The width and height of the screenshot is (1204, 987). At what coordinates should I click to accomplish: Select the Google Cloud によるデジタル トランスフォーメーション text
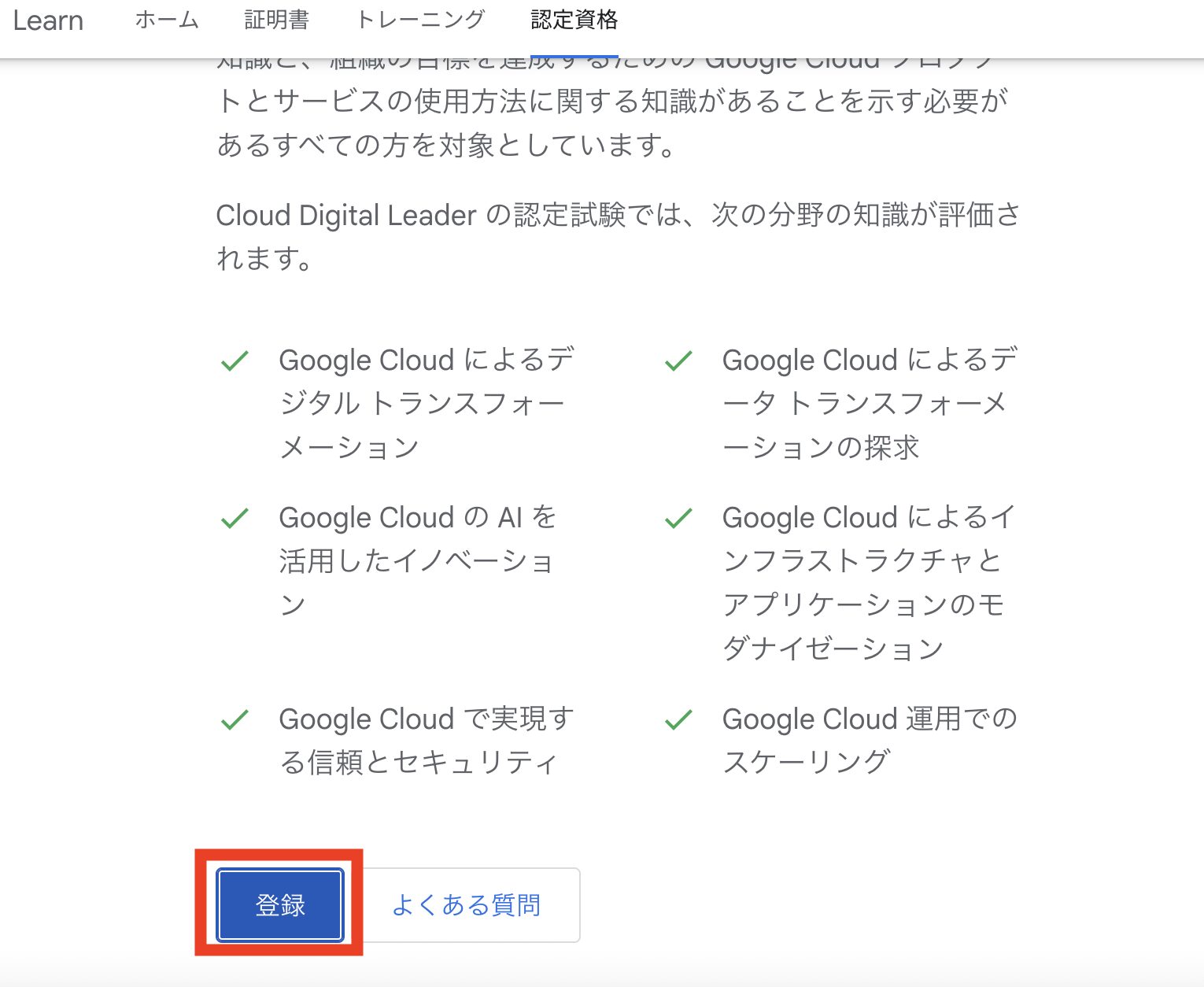426,403
